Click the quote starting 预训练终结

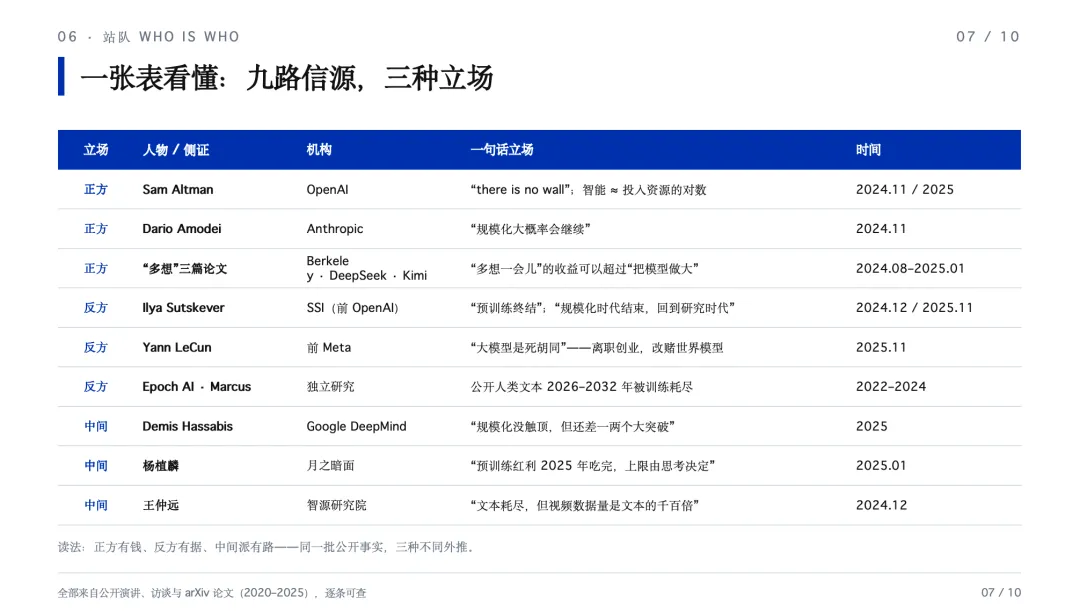point(603,308)
